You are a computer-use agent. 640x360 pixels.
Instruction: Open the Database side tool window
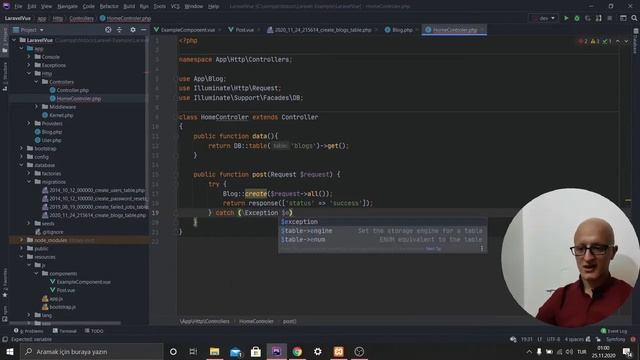[636, 41]
